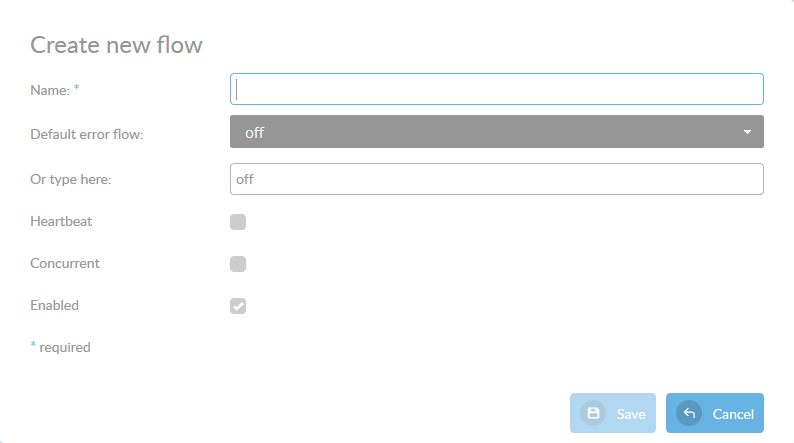The image size is (794, 443).
Task: Cancel creating the new flow
Action: 714,413
